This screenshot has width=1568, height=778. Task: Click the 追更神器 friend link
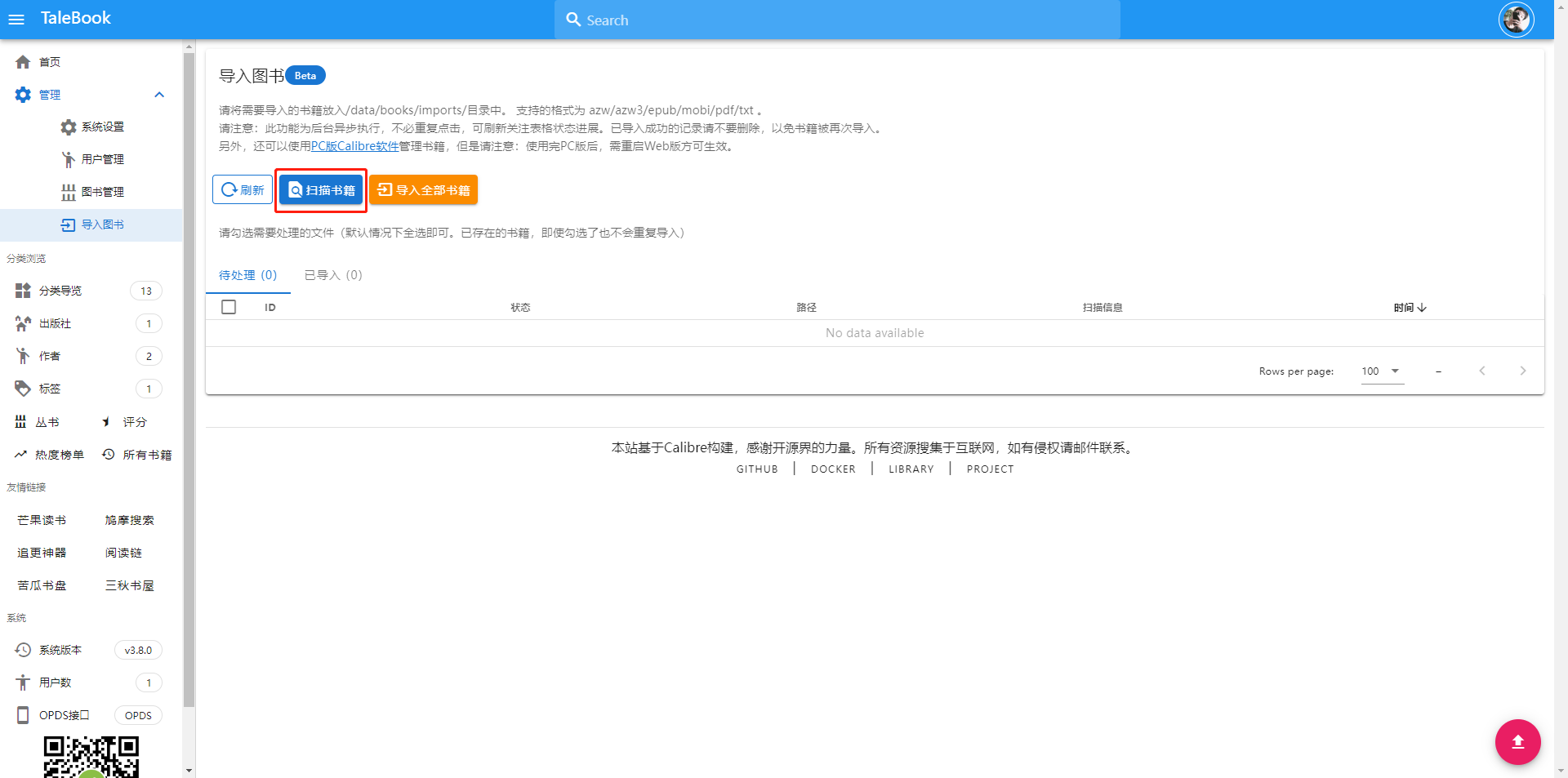42,553
